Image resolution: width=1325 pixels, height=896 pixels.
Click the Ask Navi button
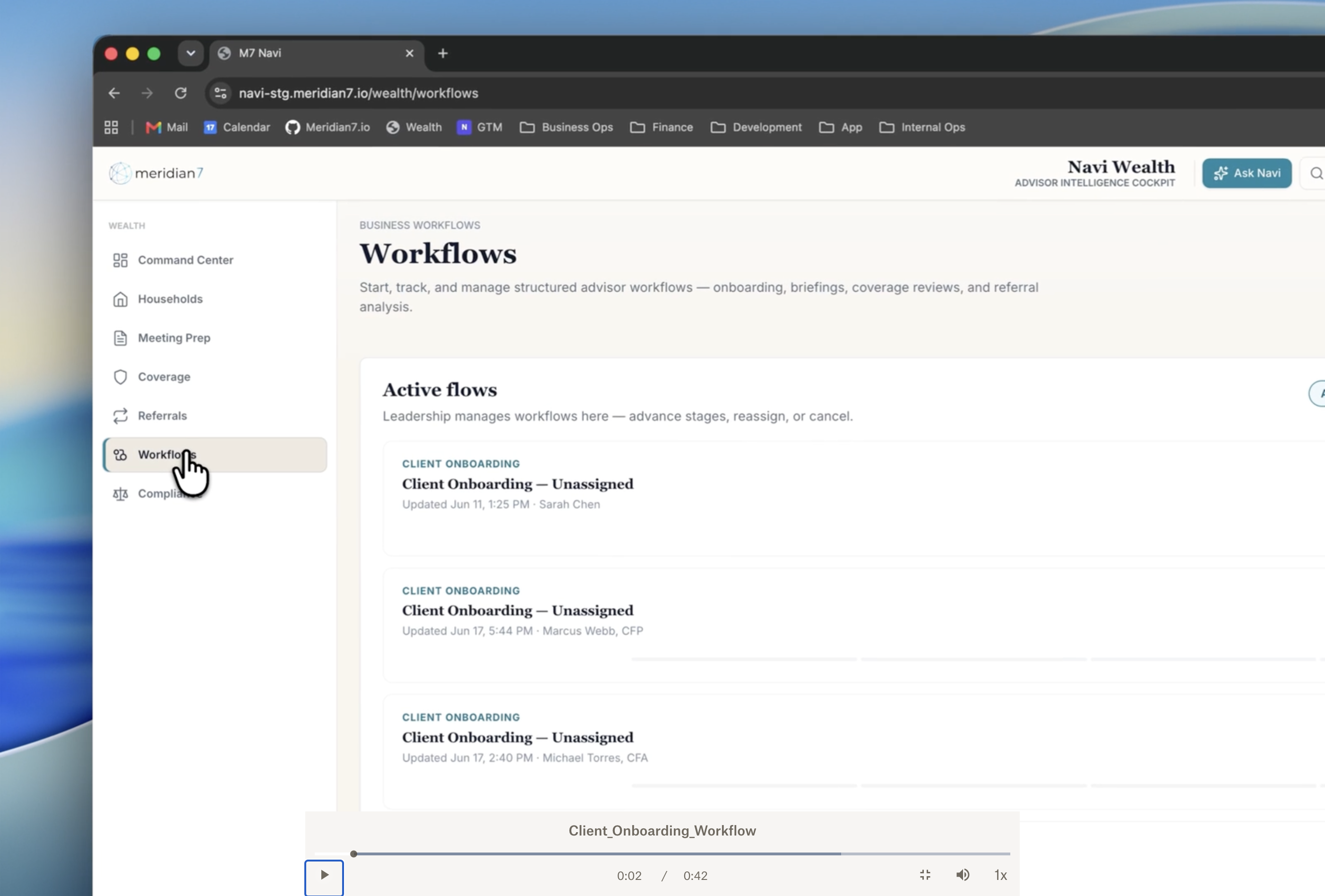click(x=1247, y=173)
